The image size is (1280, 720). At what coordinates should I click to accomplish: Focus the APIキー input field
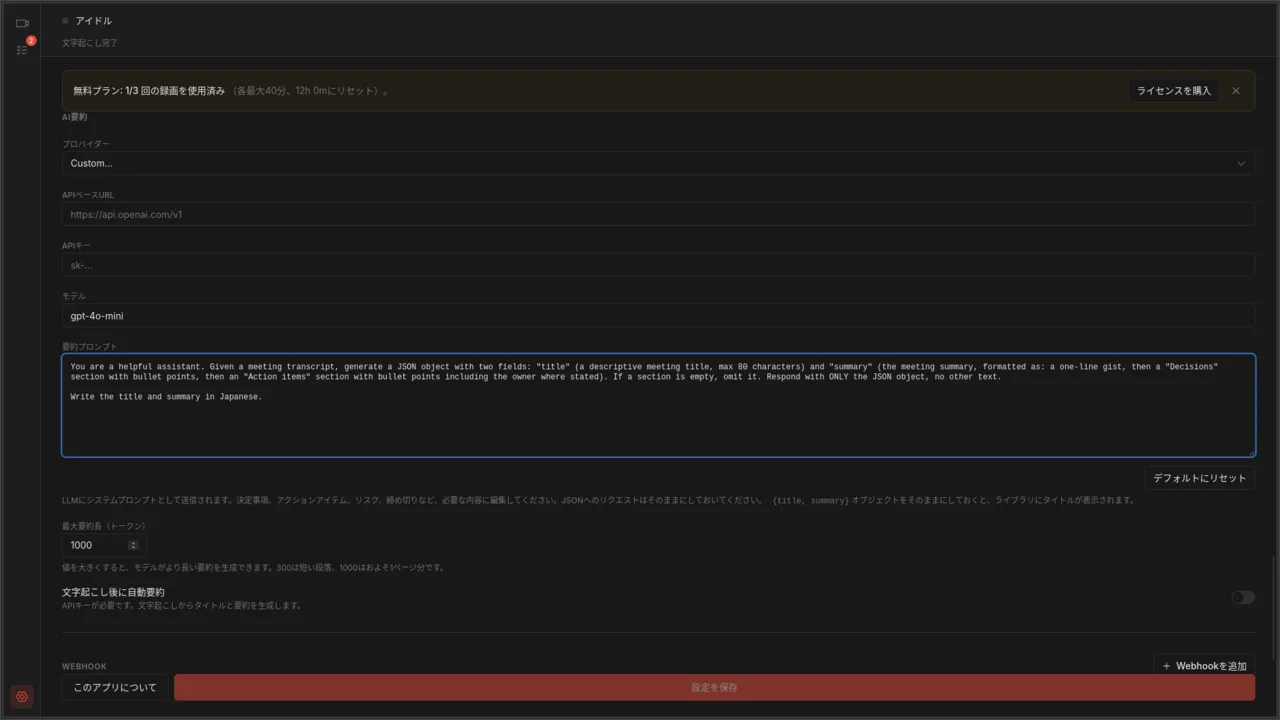pyautogui.click(x=658, y=265)
